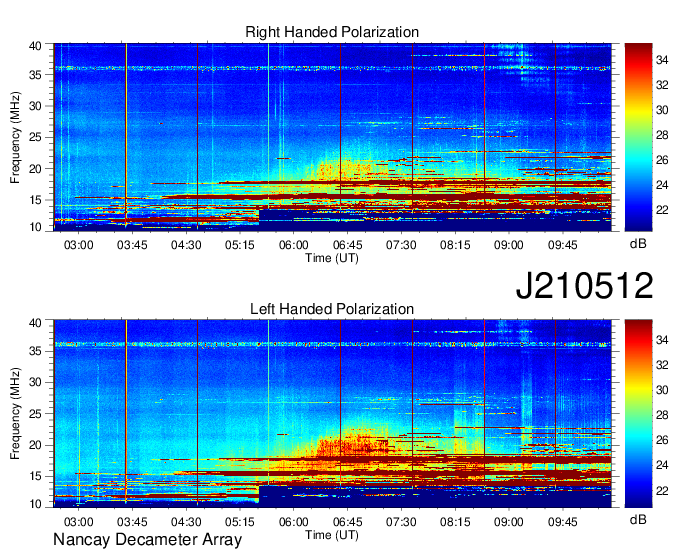
Task: Click "Frequency (MHz)" axis label of Right Handed plot
Action: pyautogui.click(x=15, y=137)
